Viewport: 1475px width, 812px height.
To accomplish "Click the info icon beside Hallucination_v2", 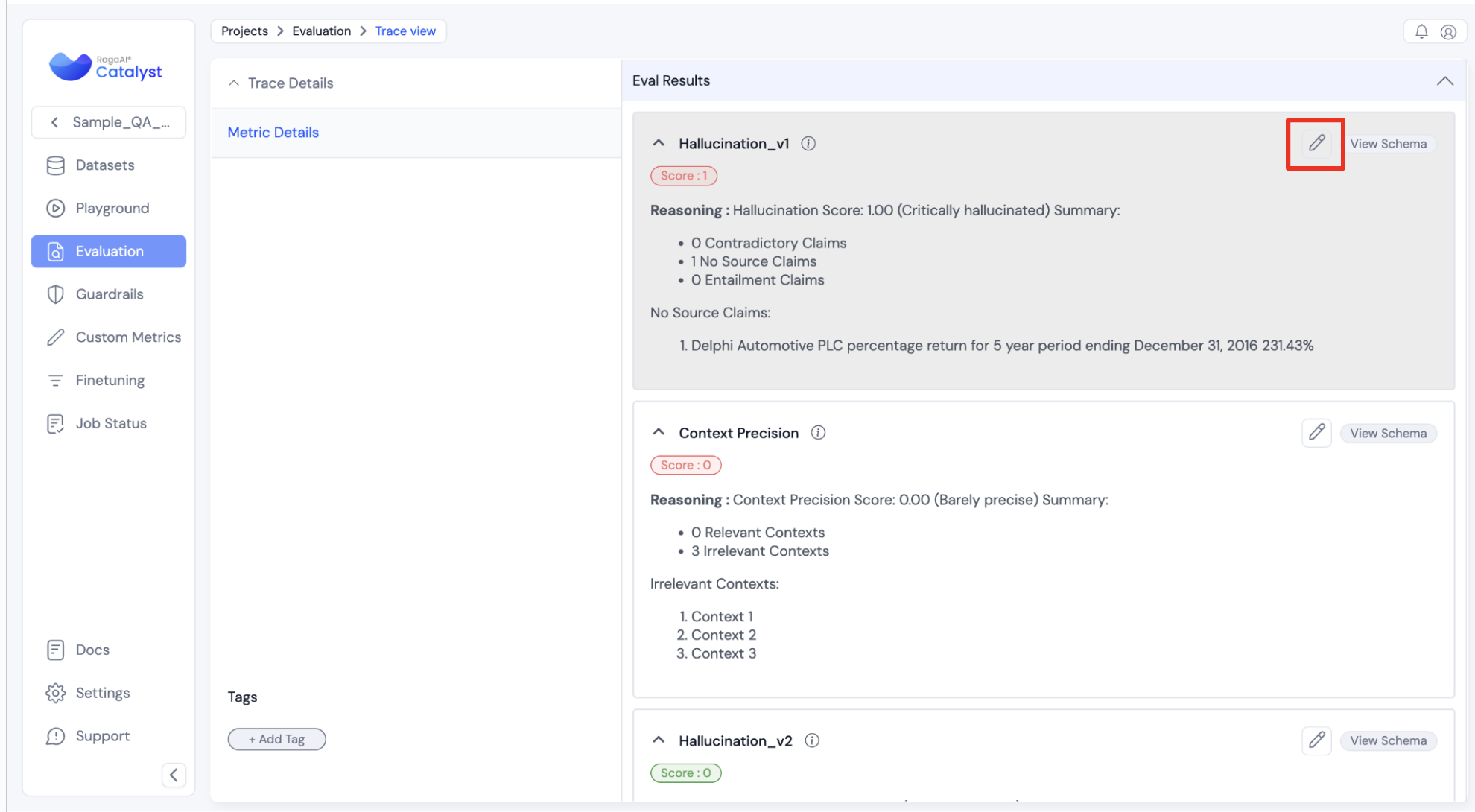I will (x=812, y=740).
